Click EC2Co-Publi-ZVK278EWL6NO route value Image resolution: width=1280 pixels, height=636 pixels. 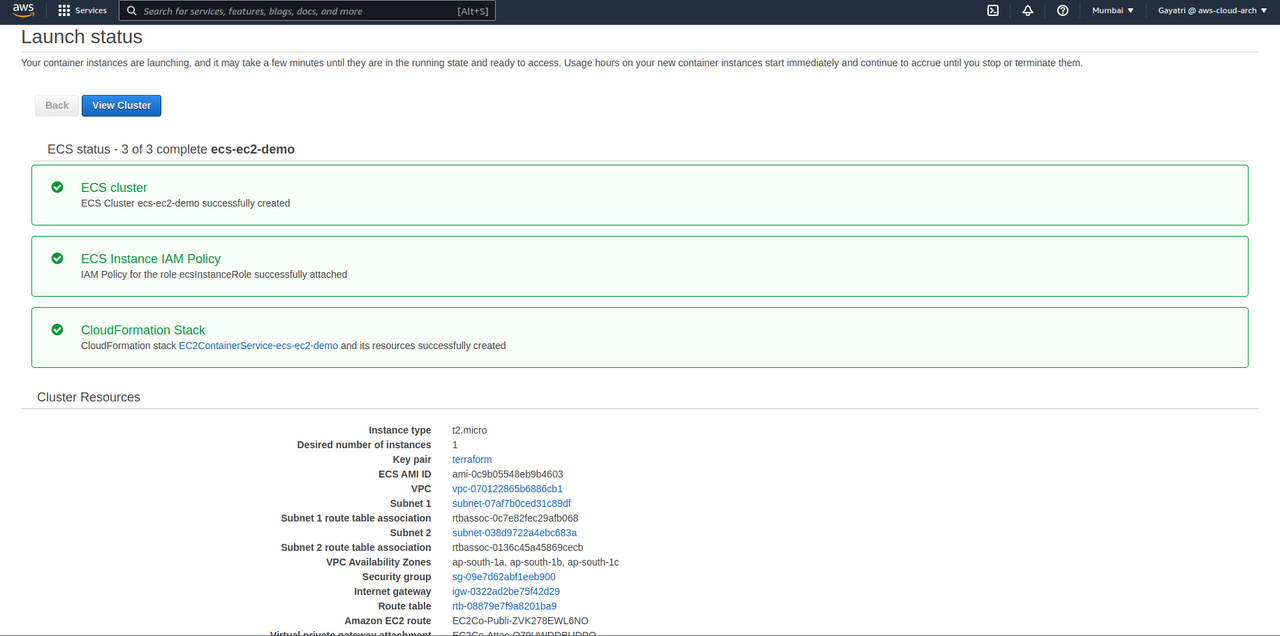coord(520,621)
